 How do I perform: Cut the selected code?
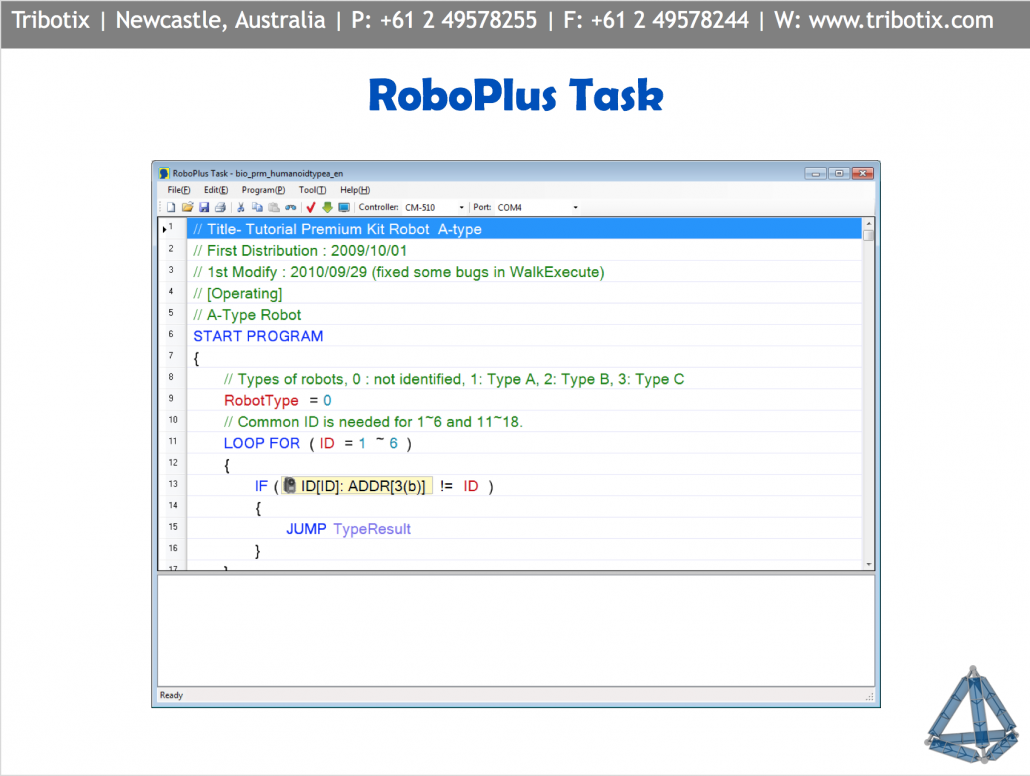[x=239, y=206]
